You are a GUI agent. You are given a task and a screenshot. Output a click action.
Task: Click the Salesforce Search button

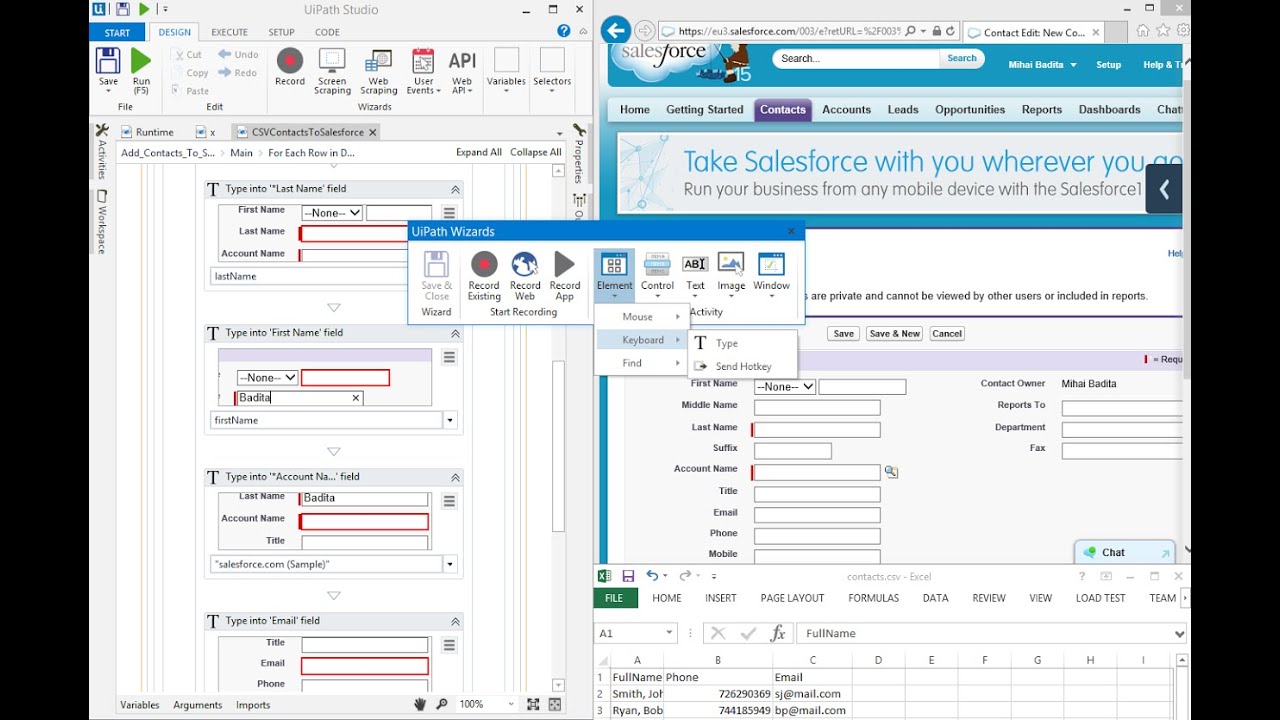pyautogui.click(x=962, y=58)
